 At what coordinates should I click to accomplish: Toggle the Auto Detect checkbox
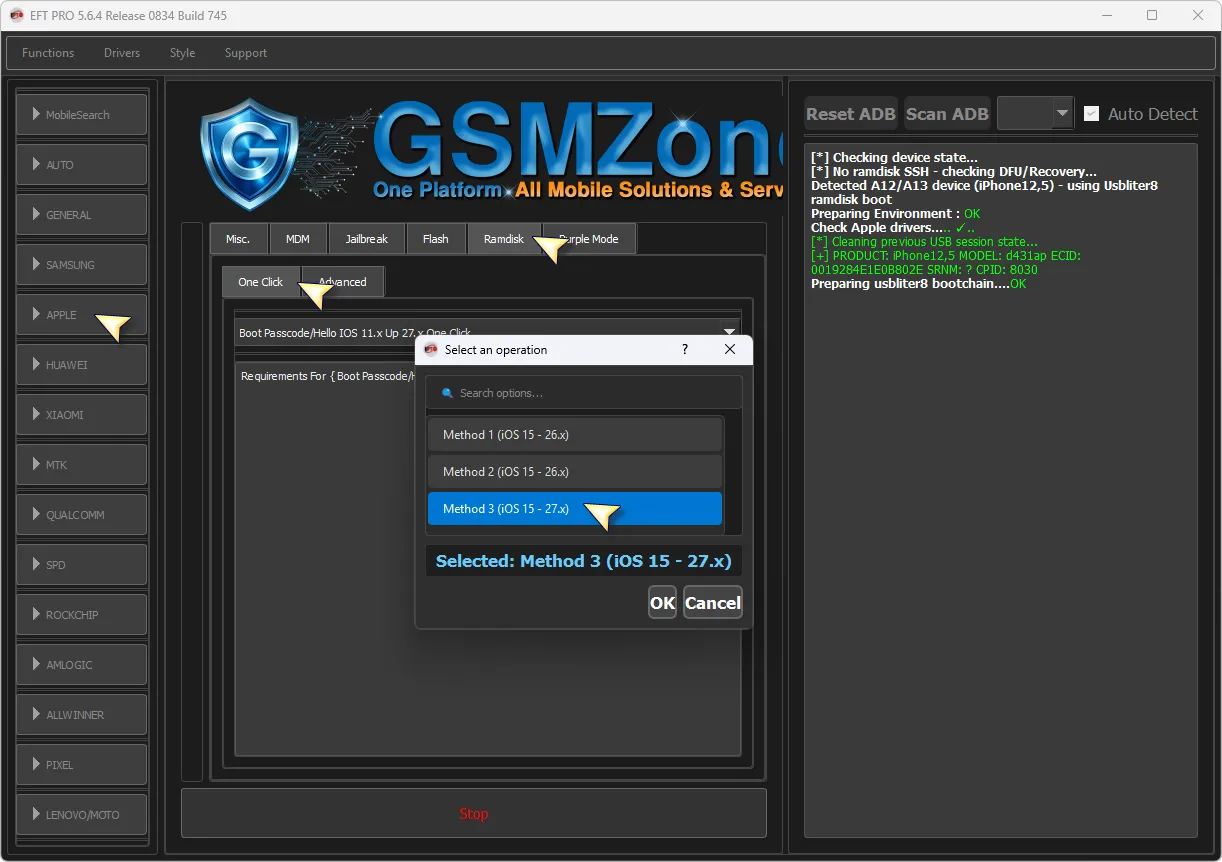coord(1092,114)
